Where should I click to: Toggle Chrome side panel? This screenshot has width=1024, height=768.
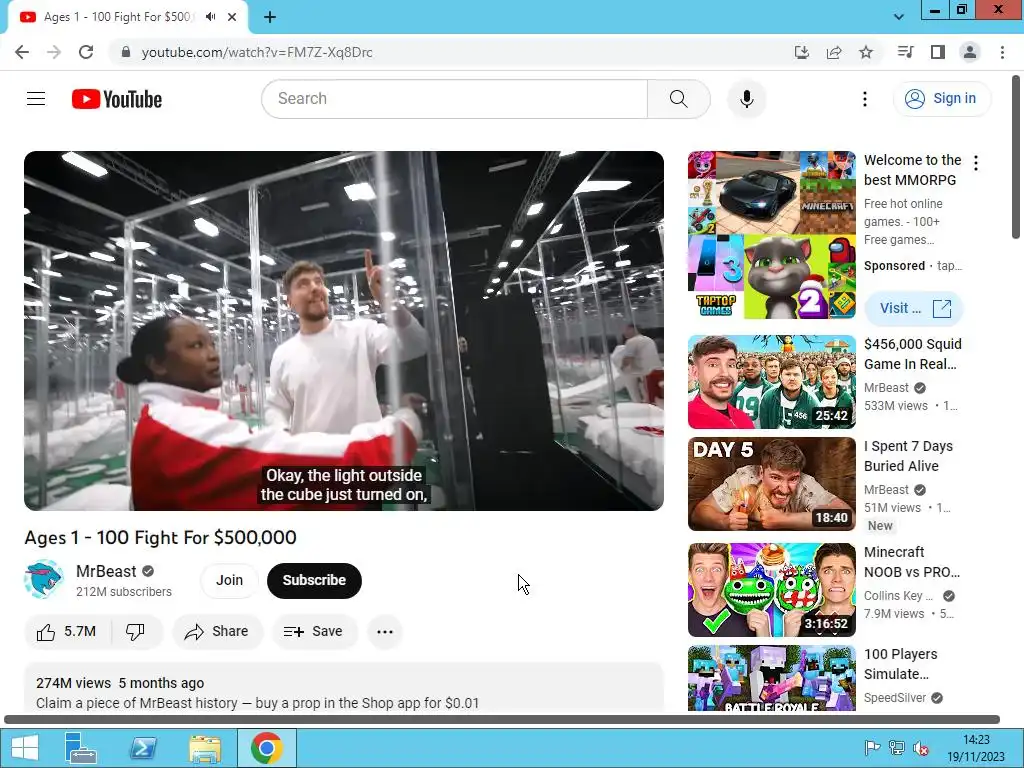coord(938,52)
